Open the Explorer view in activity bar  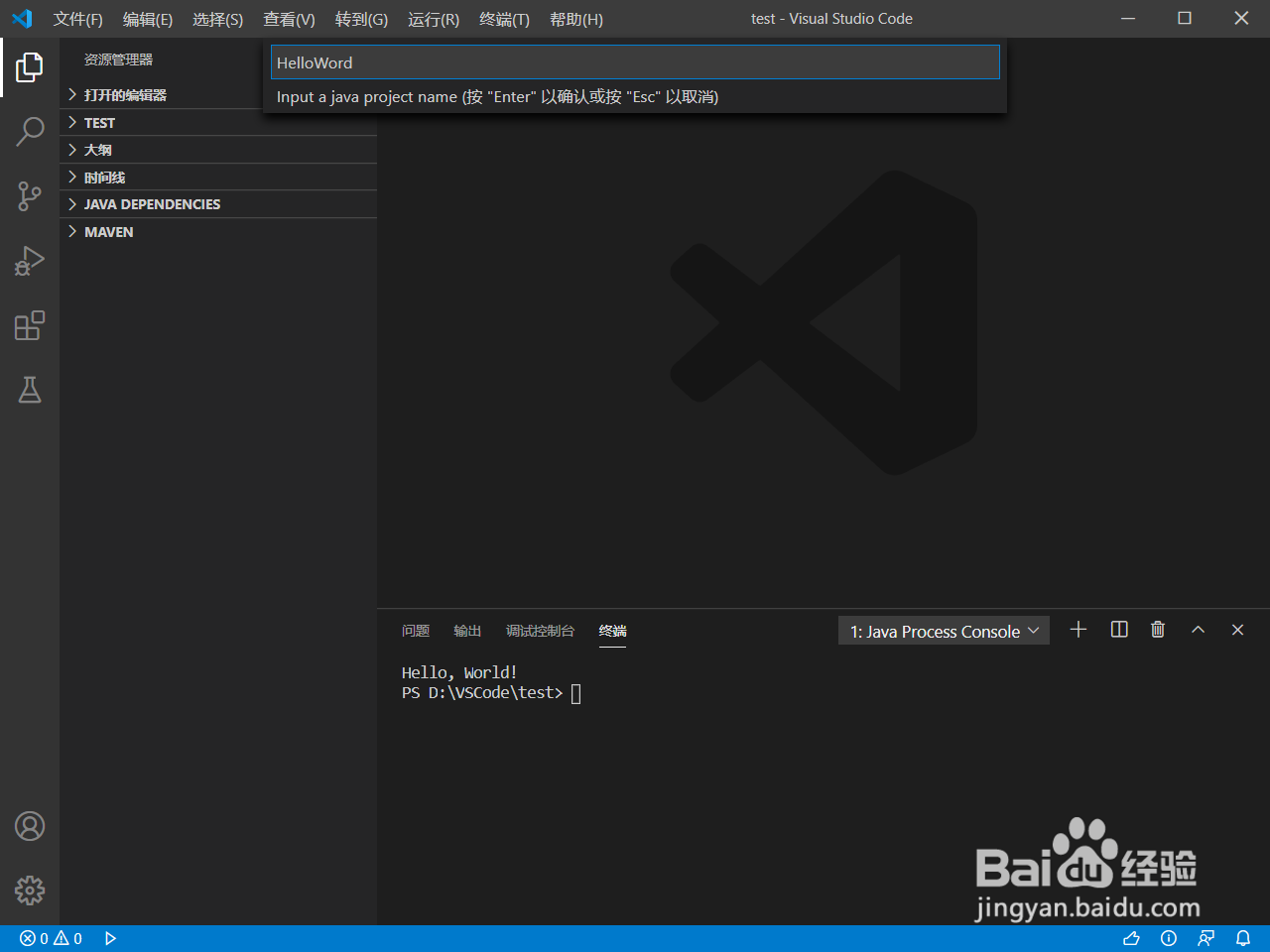30,67
